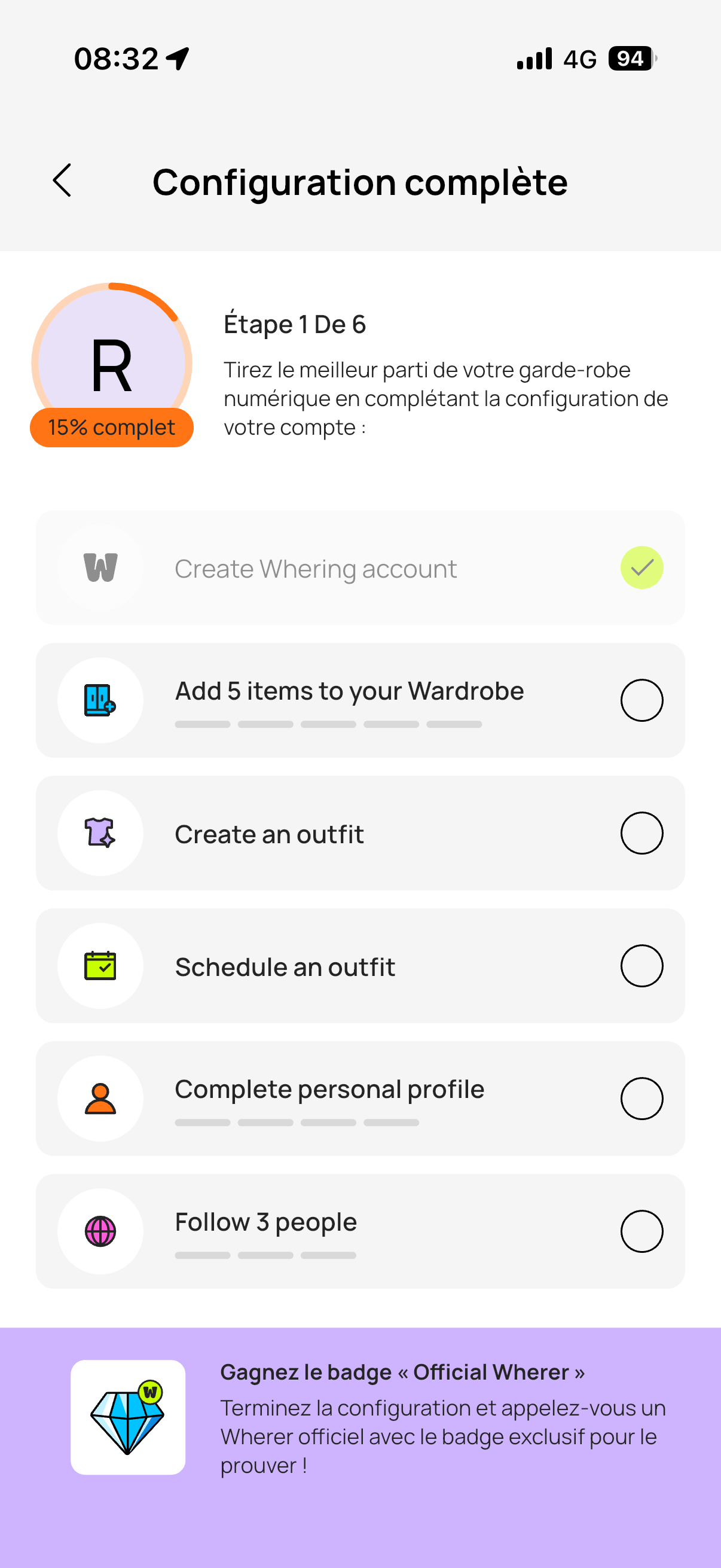Tap the green calendar schedule icon
The height and width of the screenshot is (1568, 721).
(100, 966)
